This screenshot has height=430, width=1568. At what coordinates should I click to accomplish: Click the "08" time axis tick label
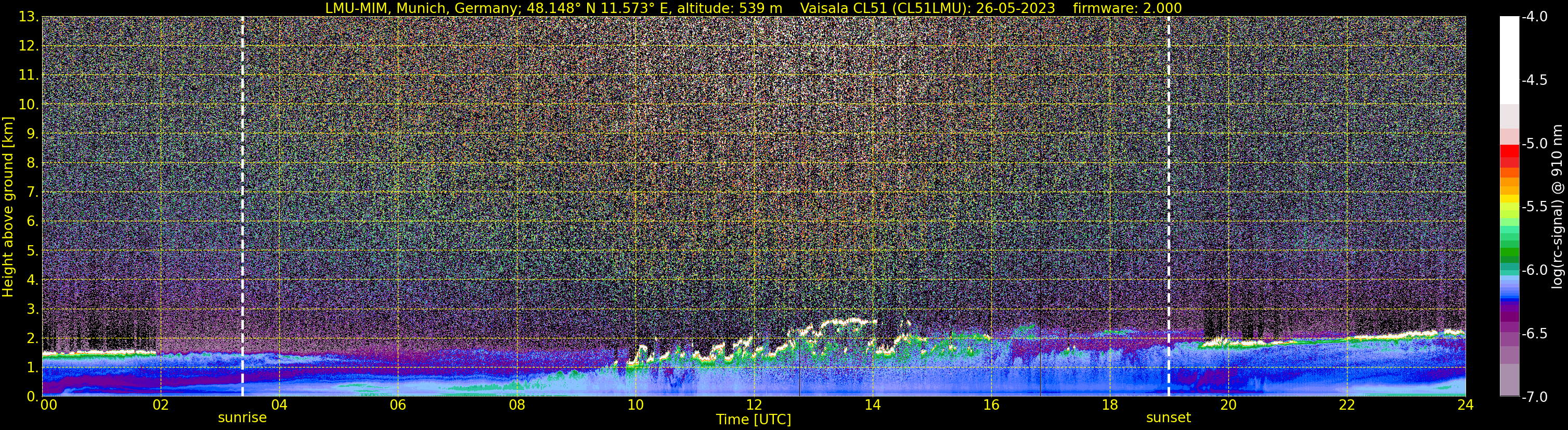[516, 405]
